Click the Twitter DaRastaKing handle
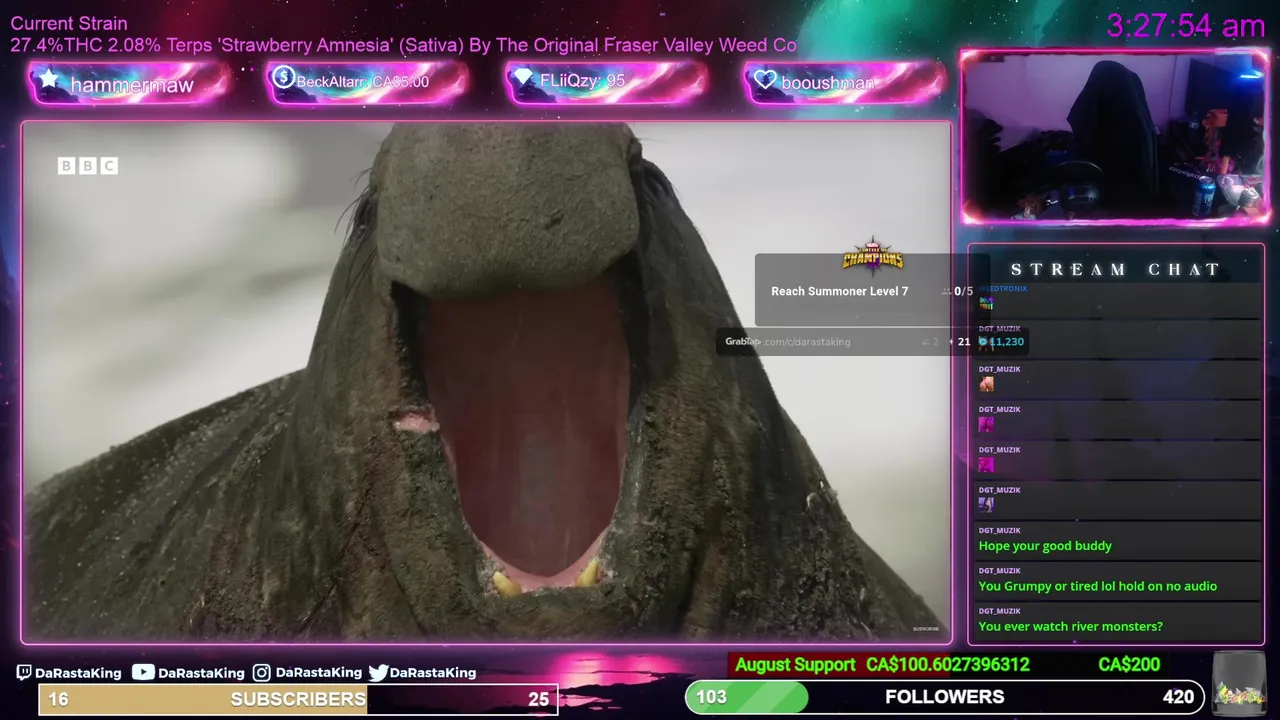 [433, 673]
